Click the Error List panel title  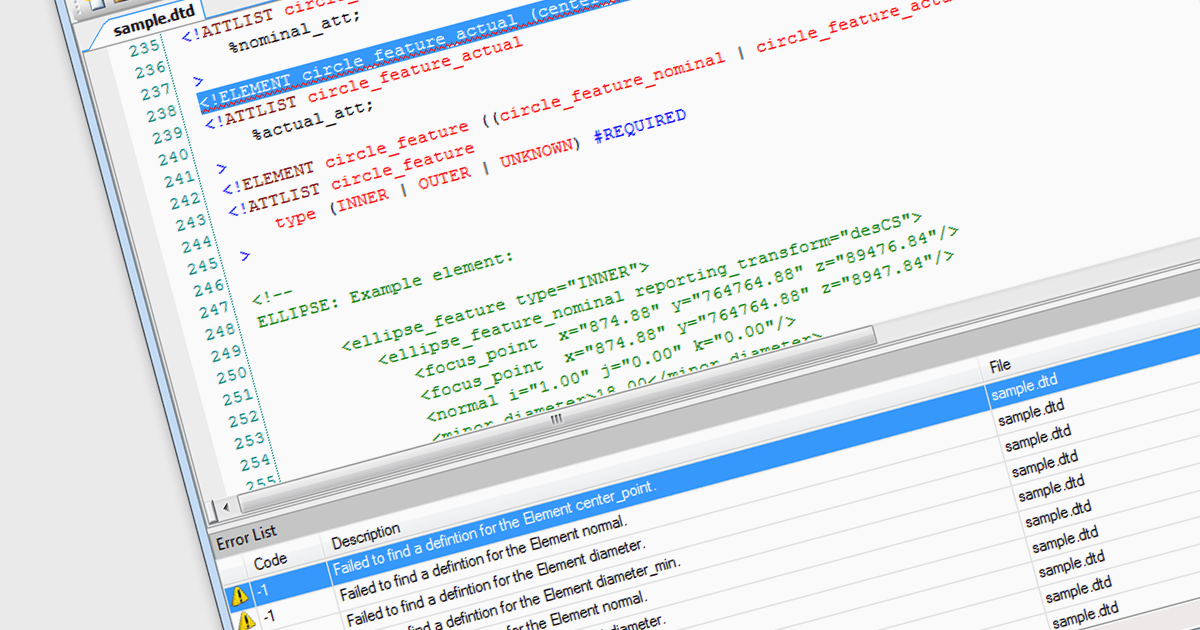pos(246,533)
